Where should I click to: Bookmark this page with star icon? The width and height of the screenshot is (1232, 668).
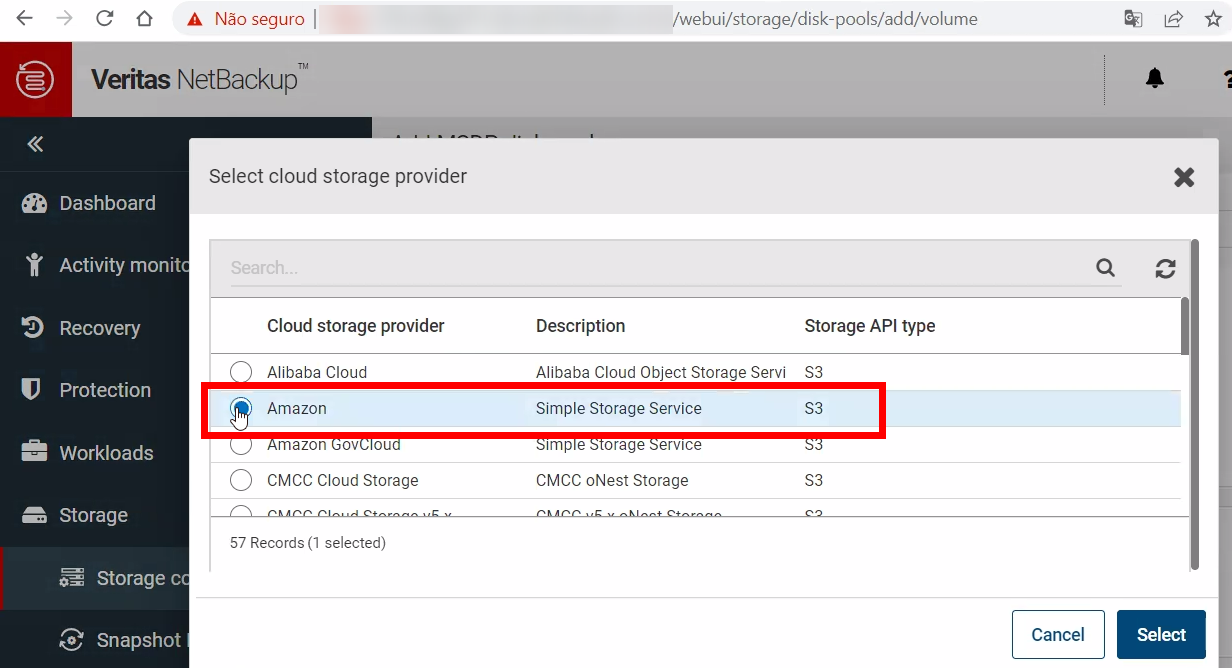click(1213, 19)
